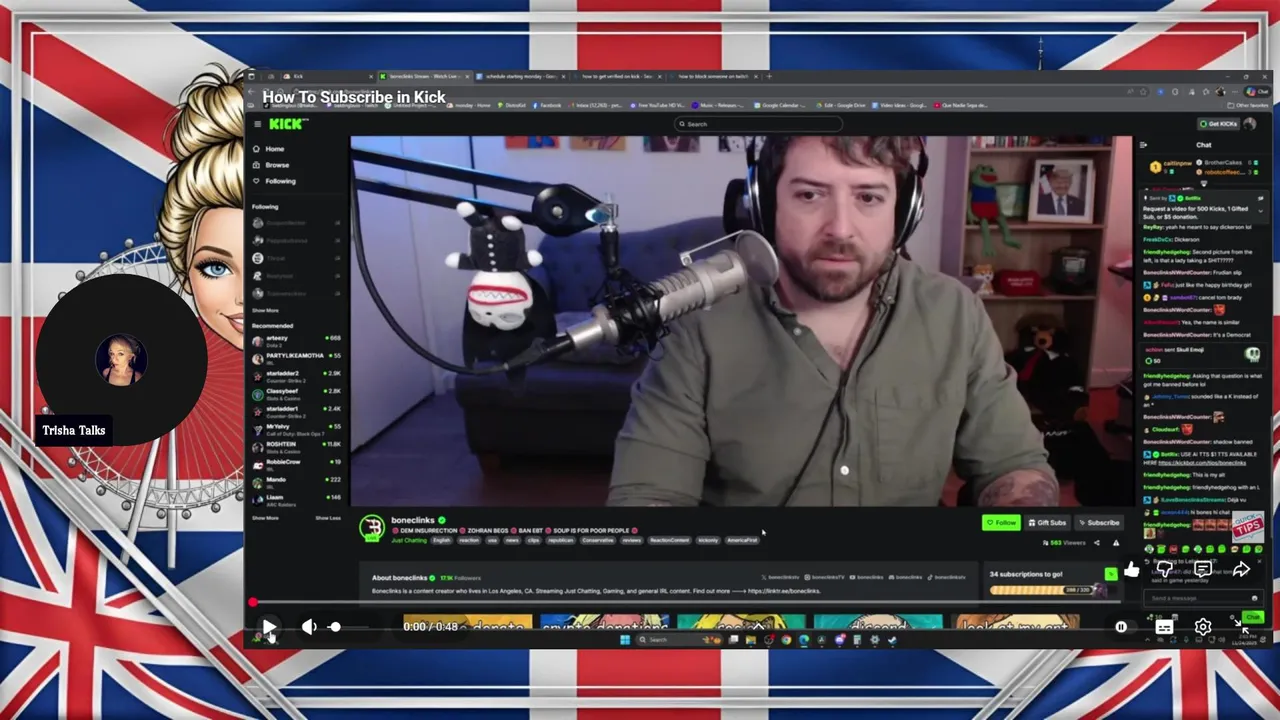
Task: Share stream icon beside viewer count
Action: pyautogui.click(x=1096, y=543)
